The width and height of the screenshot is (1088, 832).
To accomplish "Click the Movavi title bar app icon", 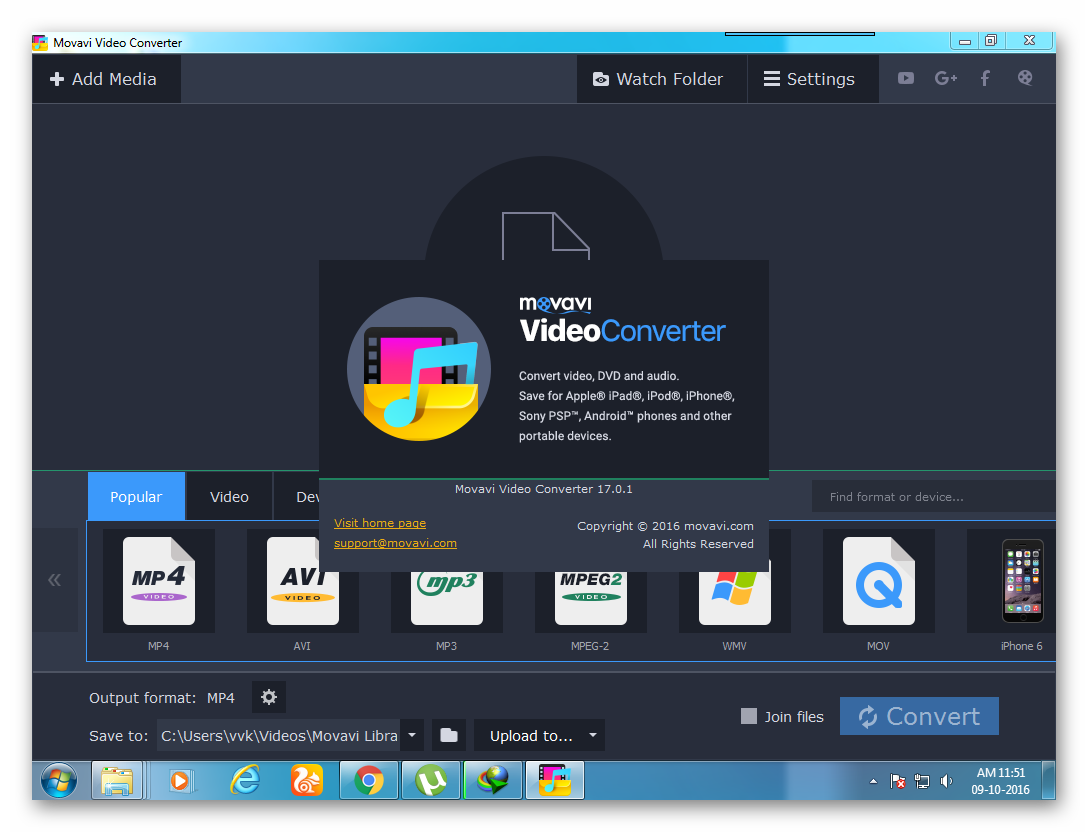I will pyautogui.click(x=40, y=42).
